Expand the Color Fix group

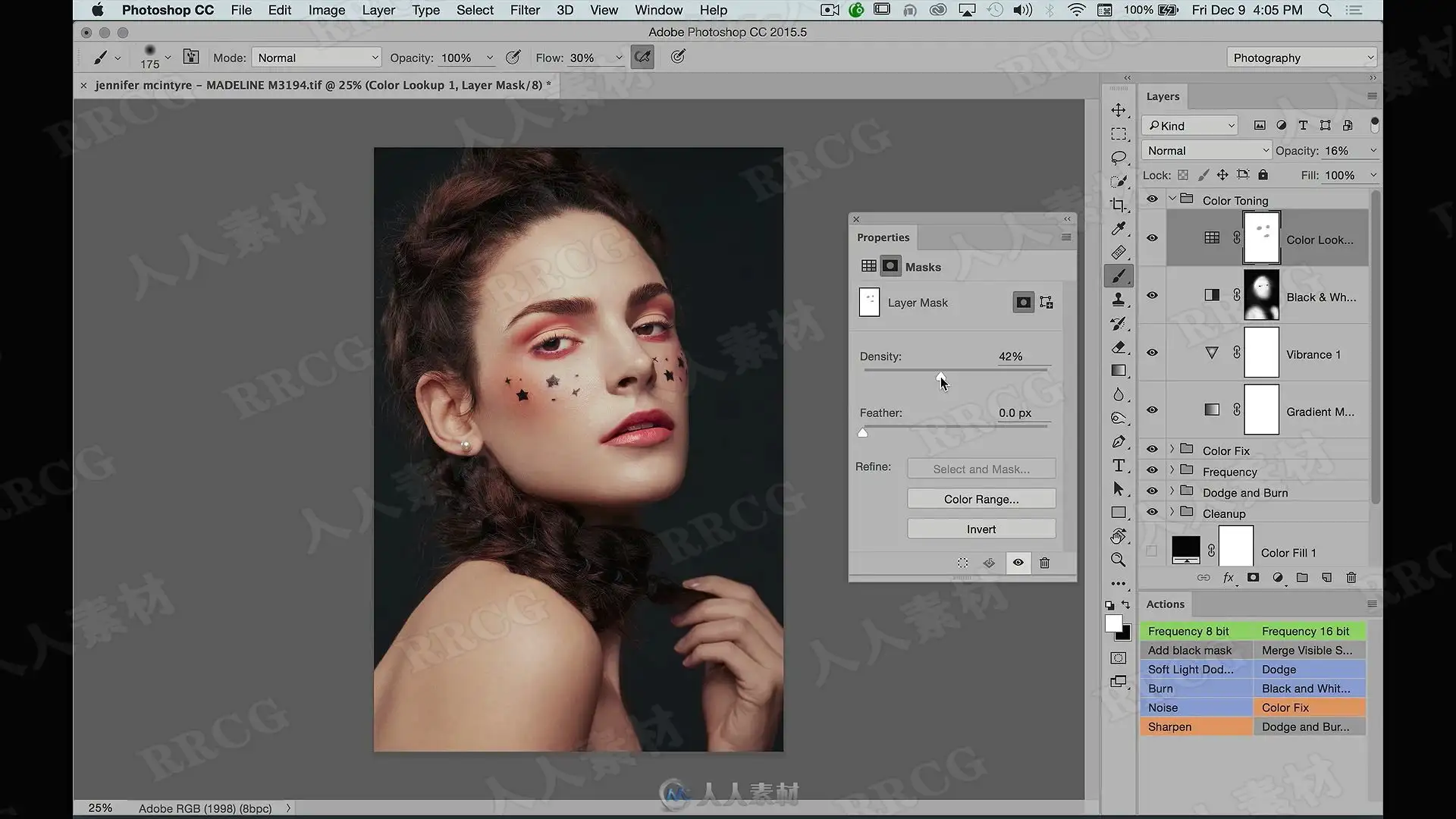[1172, 450]
